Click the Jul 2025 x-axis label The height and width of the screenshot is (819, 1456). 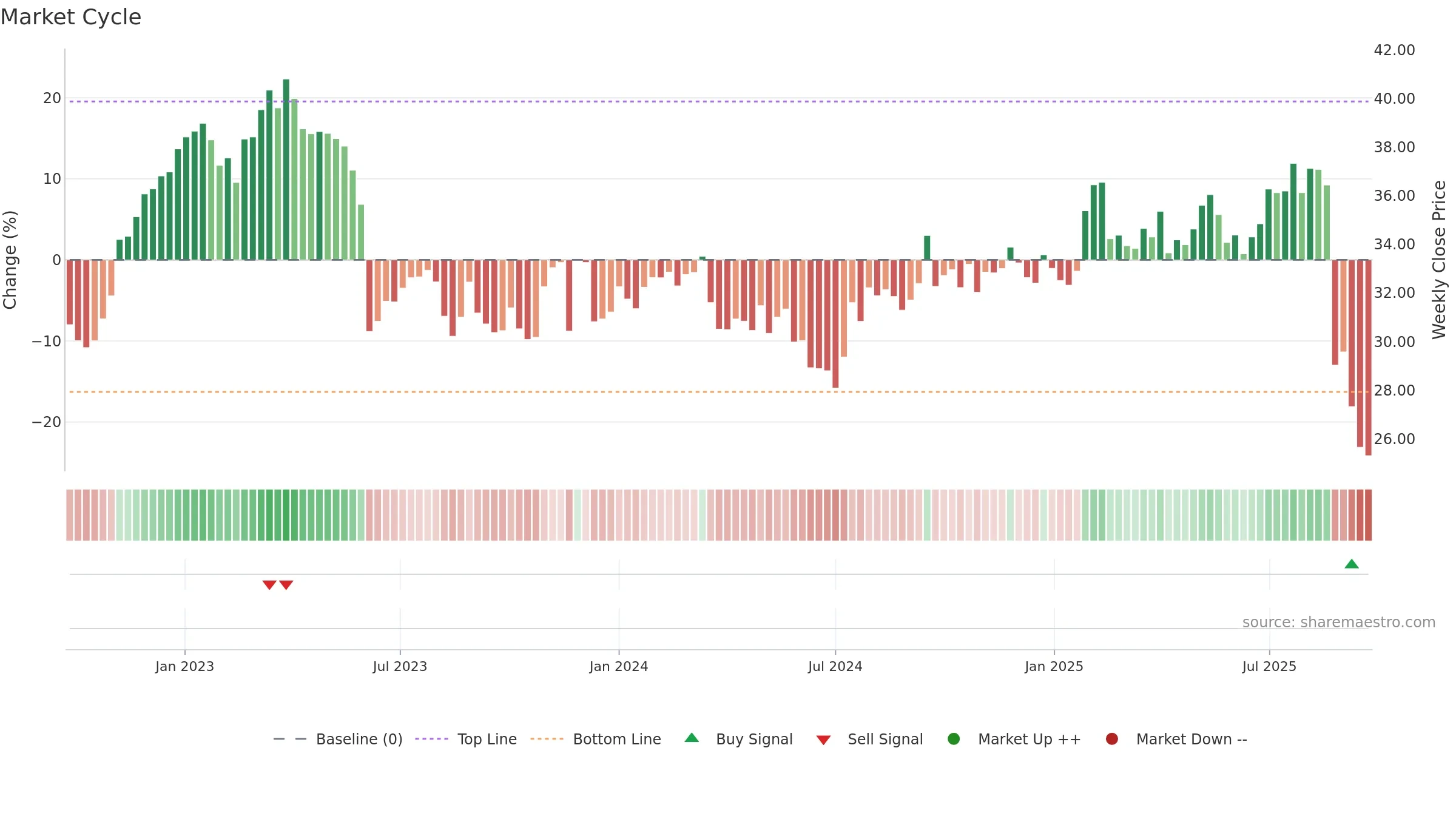[1269, 667]
